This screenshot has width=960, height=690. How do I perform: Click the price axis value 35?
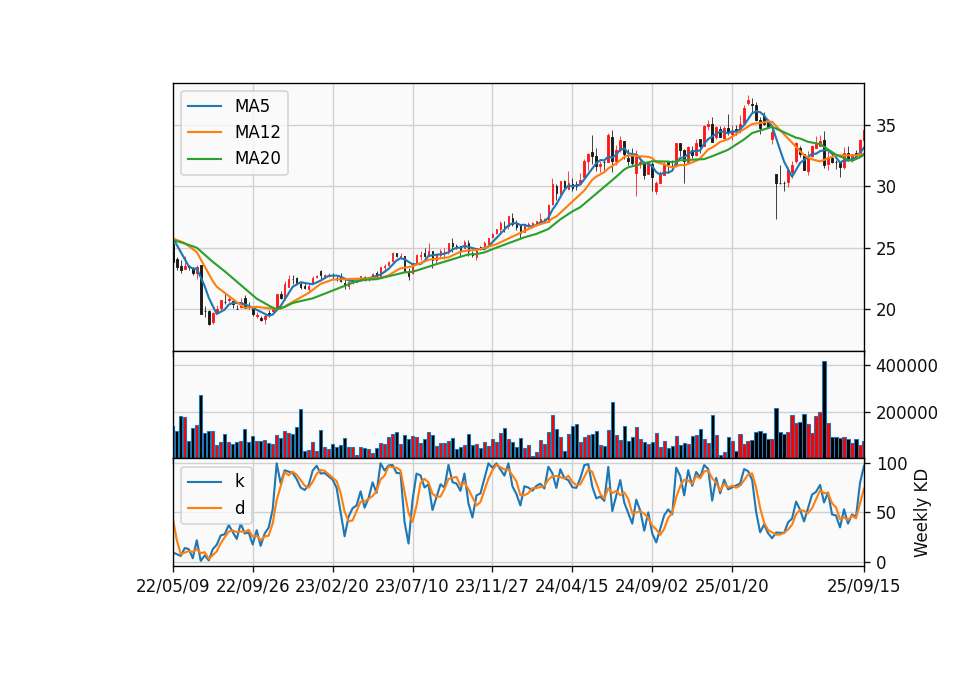[x=885, y=126]
